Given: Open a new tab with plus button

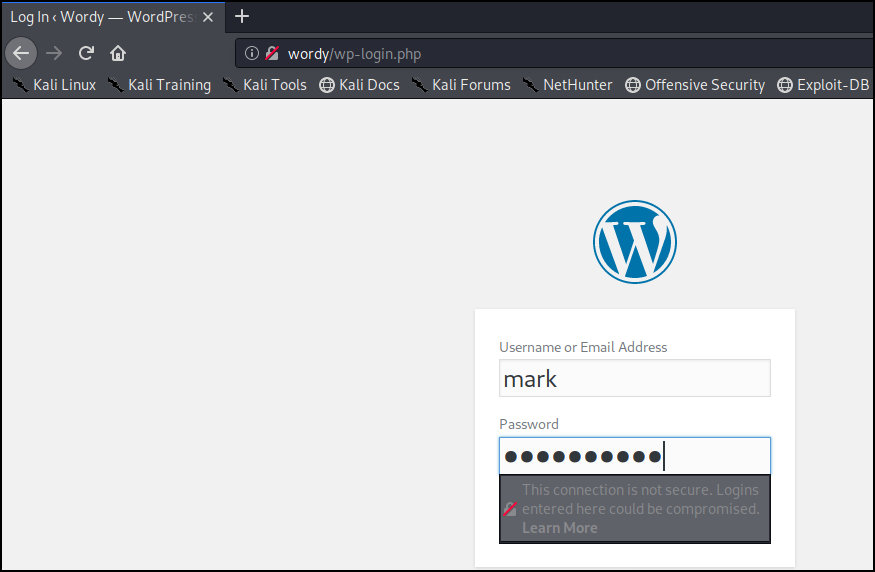Looking at the screenshot, I should click(242, 17).
